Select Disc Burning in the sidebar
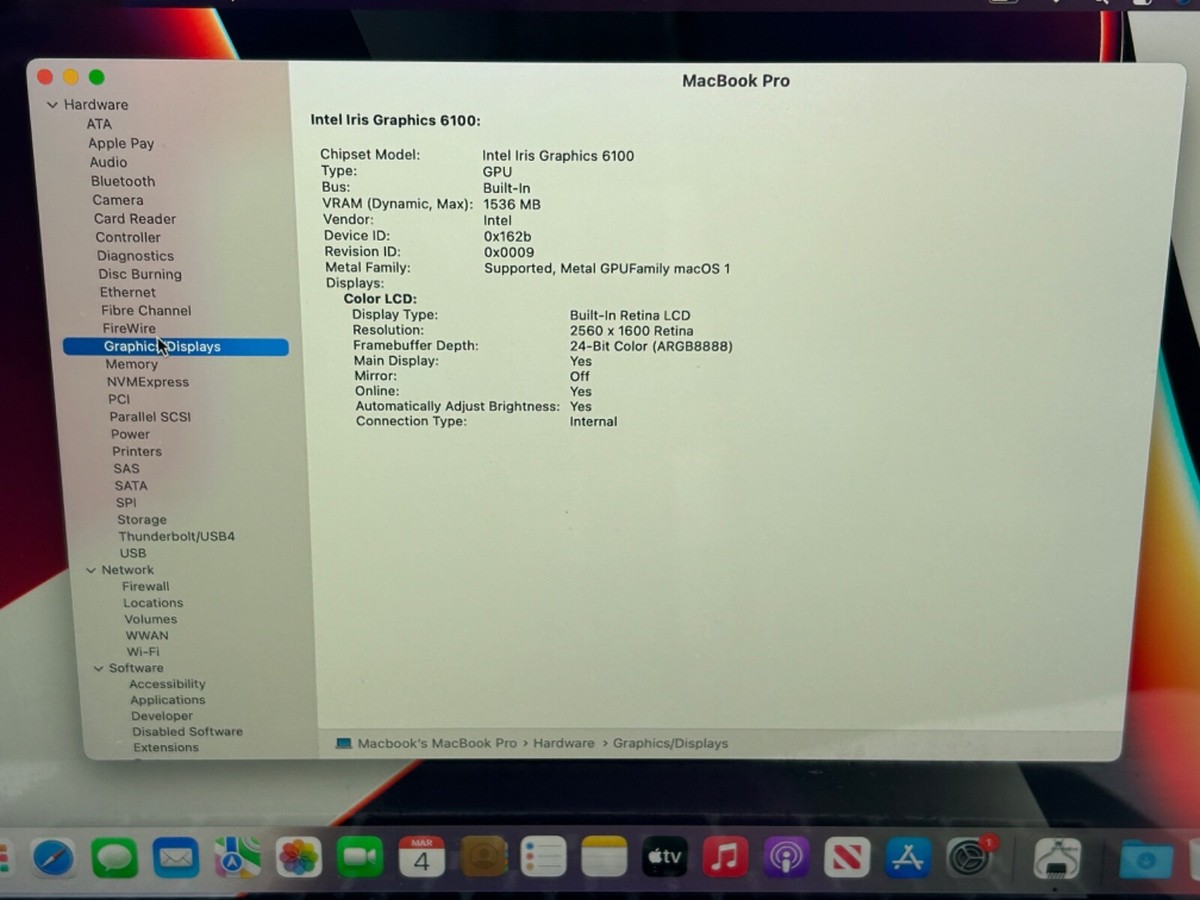This screenshot has height=900, width=1200. 140,274
